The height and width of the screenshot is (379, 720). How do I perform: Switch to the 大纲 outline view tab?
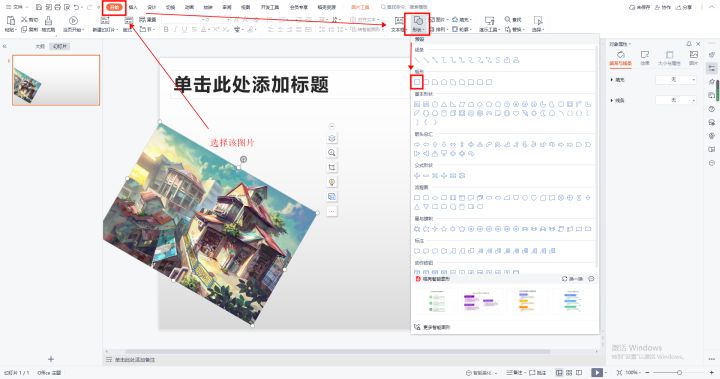pyautogui.click(x=40, y=46)
